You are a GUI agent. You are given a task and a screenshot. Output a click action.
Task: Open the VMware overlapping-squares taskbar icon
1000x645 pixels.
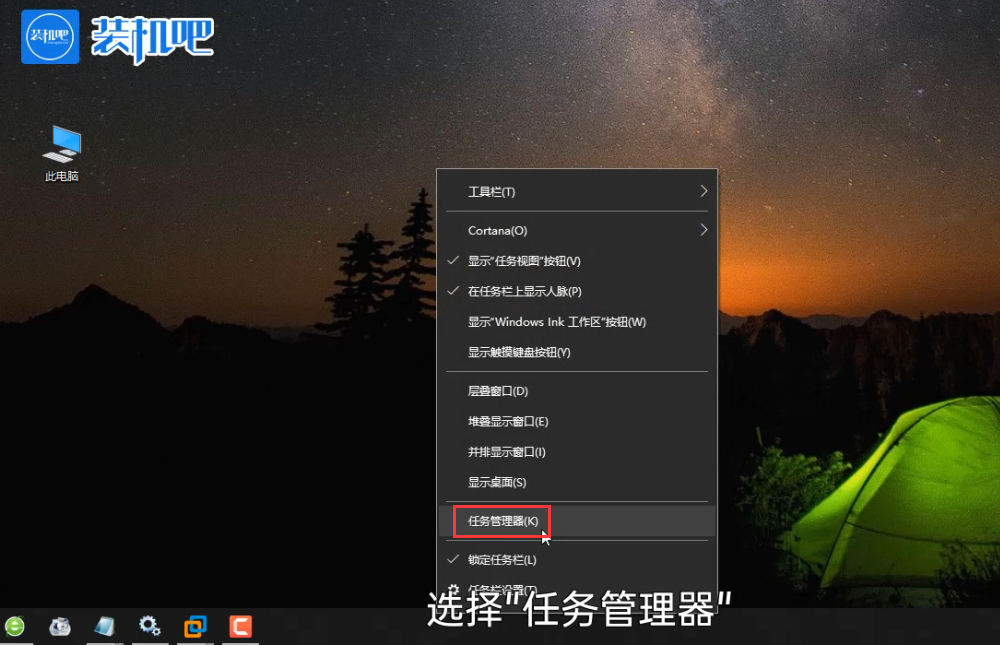pyautogui.click(x=195, y=627)
